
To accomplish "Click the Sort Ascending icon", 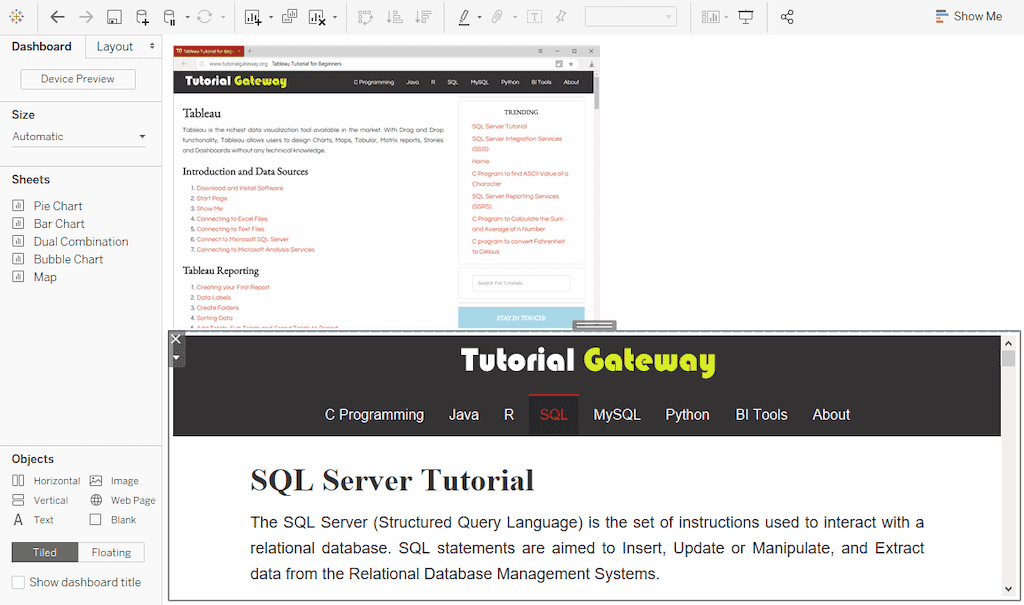I will [394, 17].
